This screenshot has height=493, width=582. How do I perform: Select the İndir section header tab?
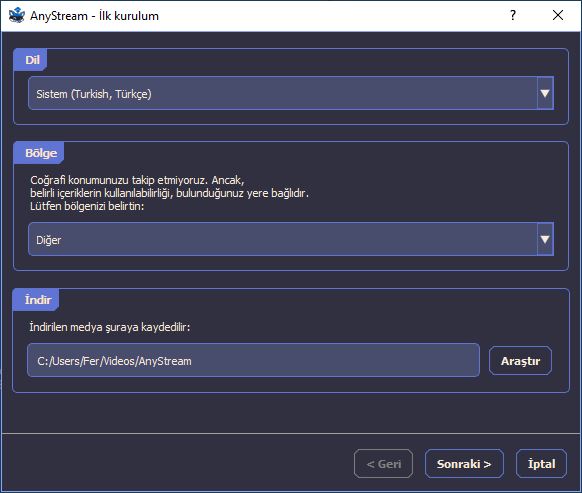coord(36,300)
